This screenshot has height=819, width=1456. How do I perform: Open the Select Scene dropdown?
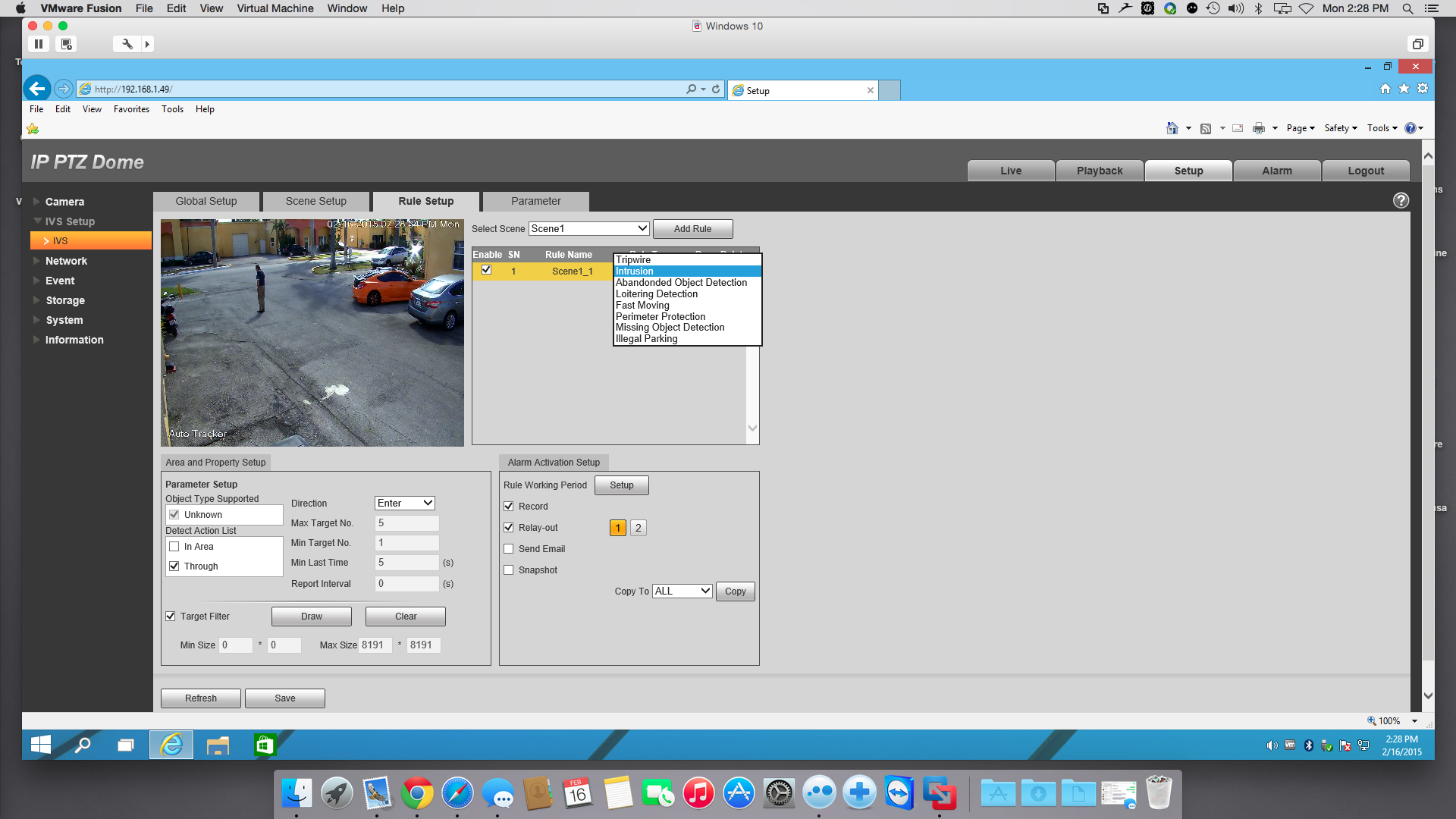[x=589, y=228]
